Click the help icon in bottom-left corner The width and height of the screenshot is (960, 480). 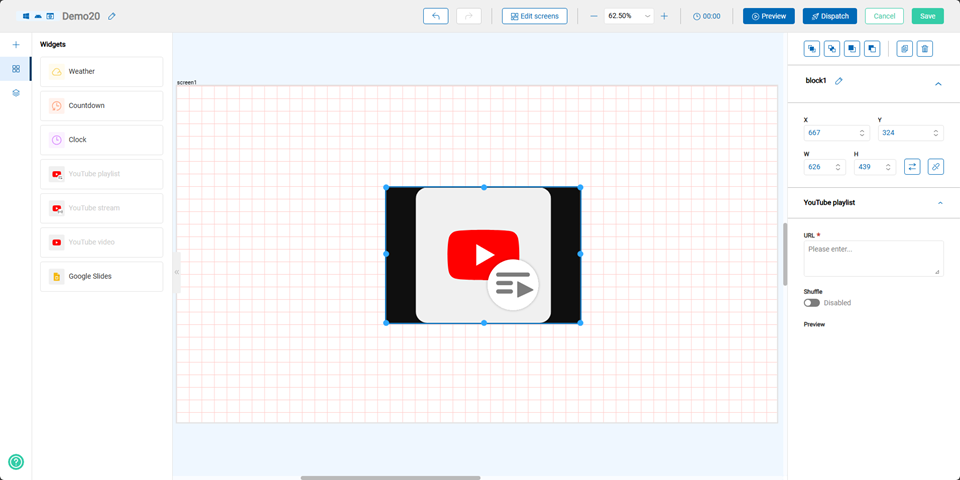pyautogui.click(x=16, y=462)
